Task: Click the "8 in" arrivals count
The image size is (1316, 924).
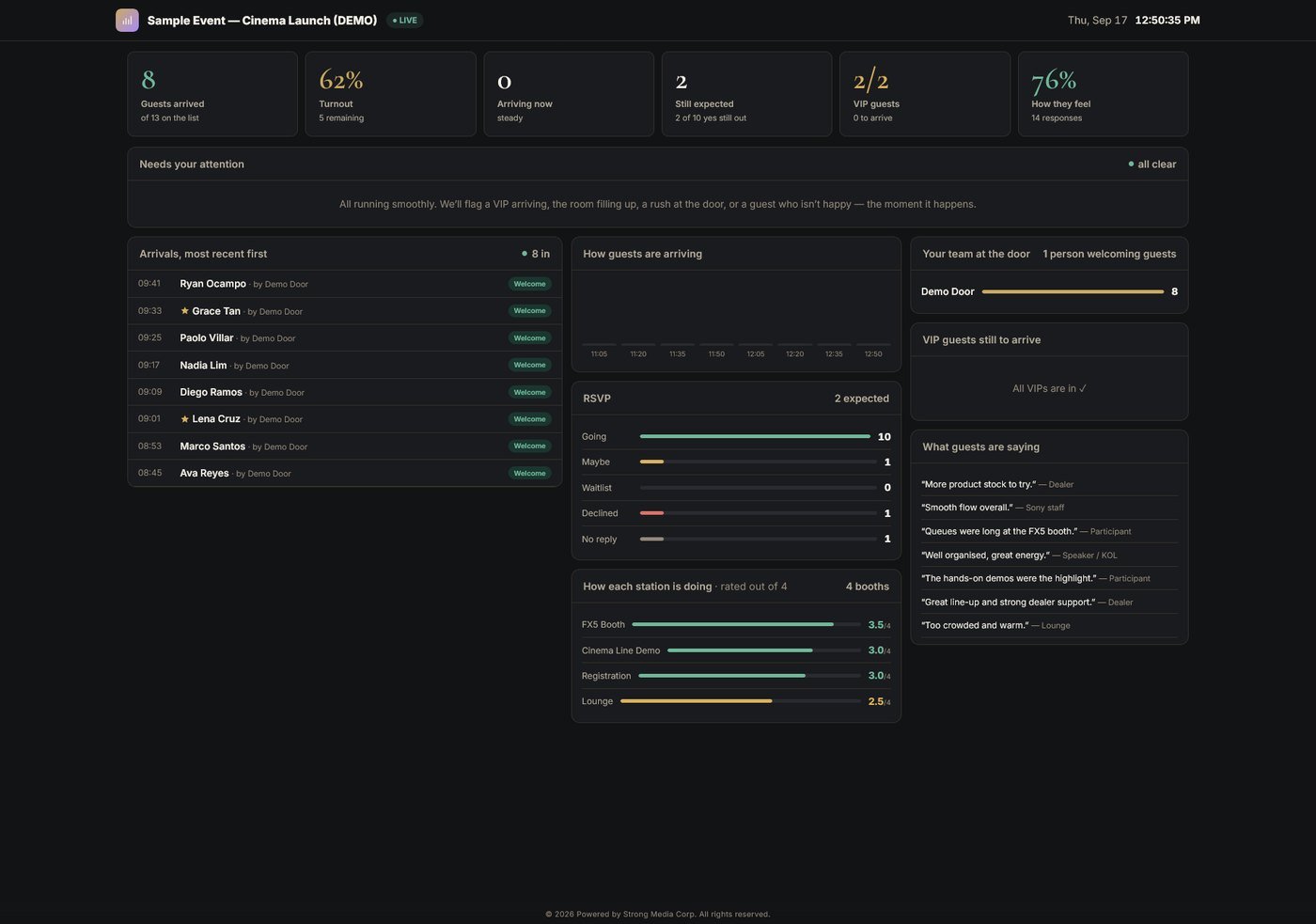Action: pyautogui.click(x=536, y=254)
